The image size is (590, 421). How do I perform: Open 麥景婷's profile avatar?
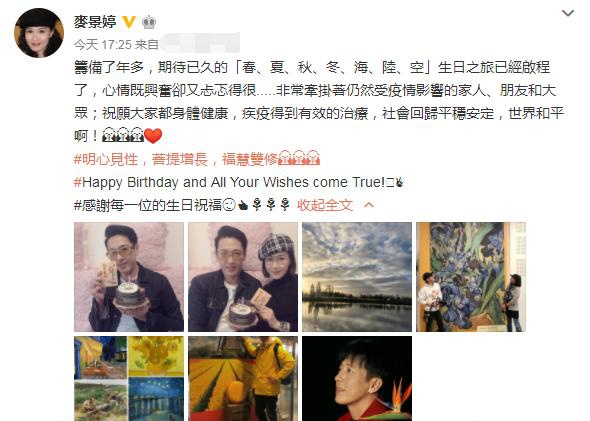click(39, 33)
